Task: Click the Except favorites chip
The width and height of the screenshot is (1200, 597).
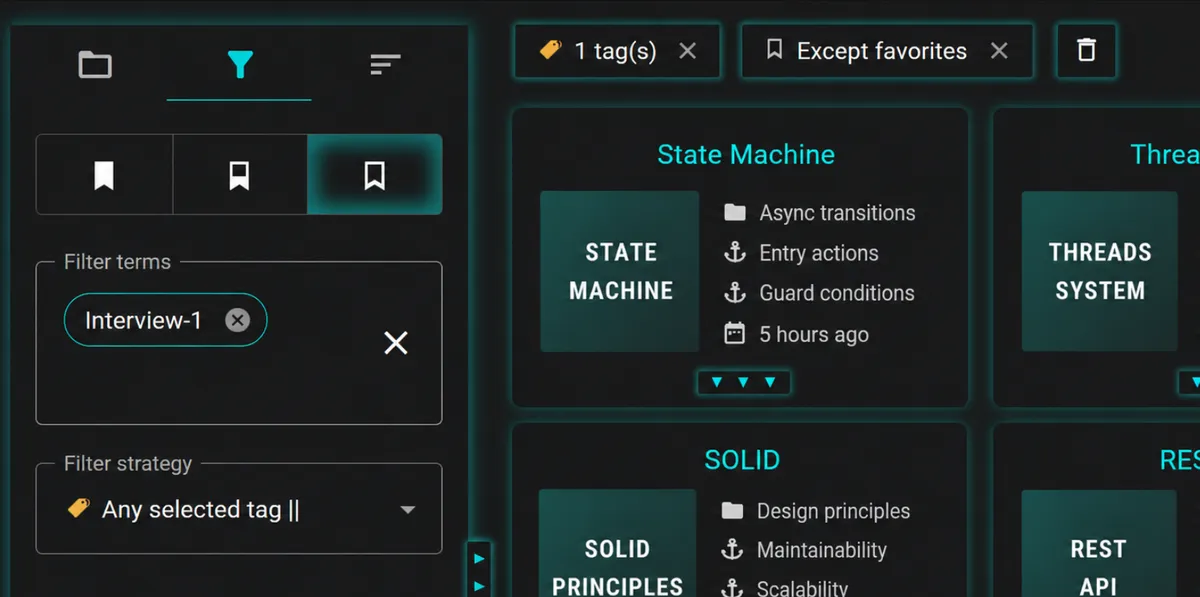Action: coord(887,51)
